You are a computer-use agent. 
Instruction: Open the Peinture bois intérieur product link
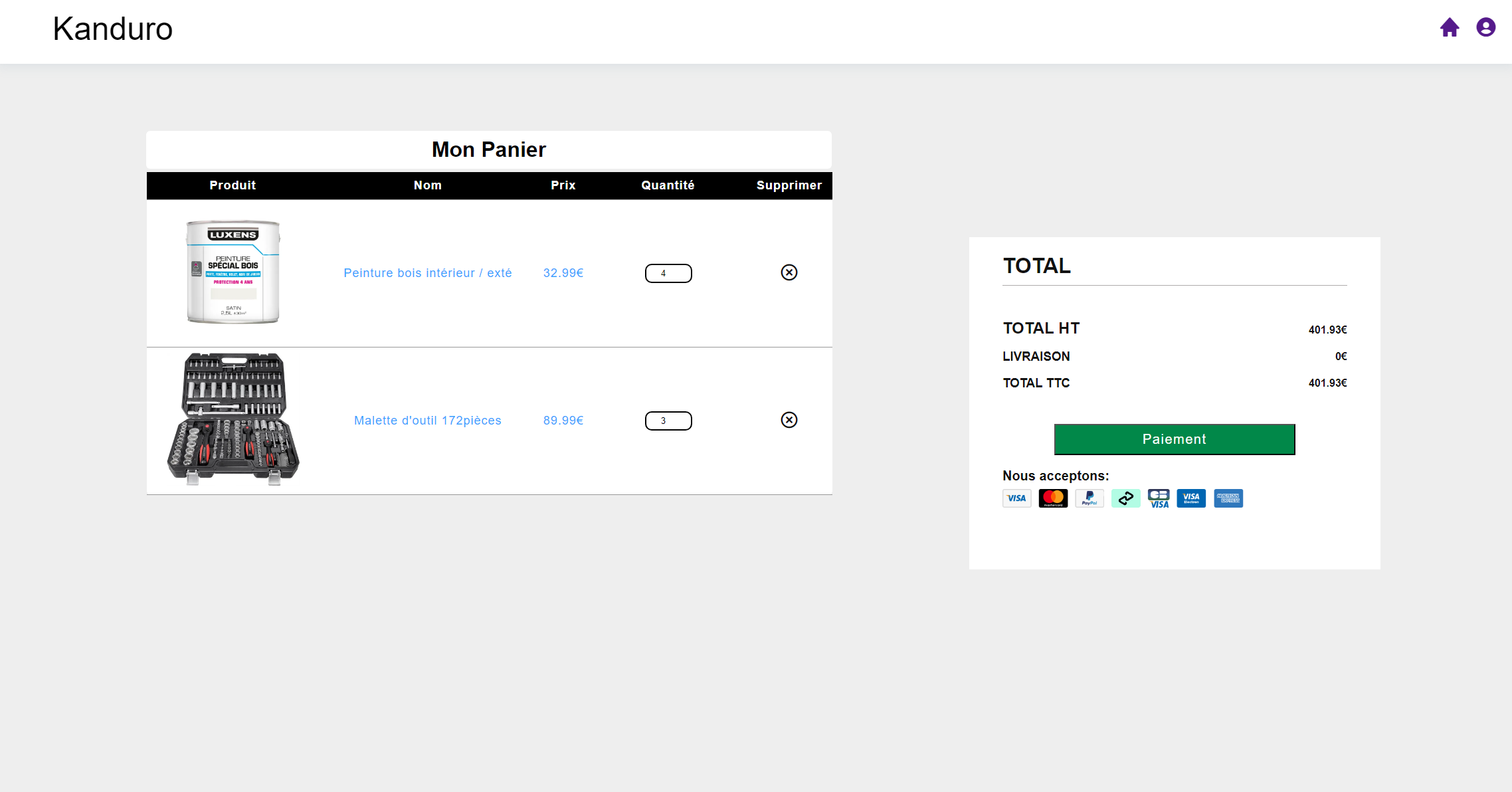click(427, 273)
